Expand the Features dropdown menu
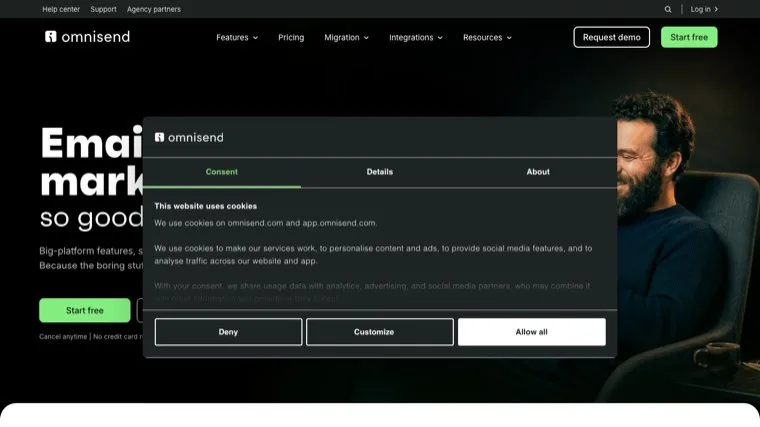 point(237,37)
